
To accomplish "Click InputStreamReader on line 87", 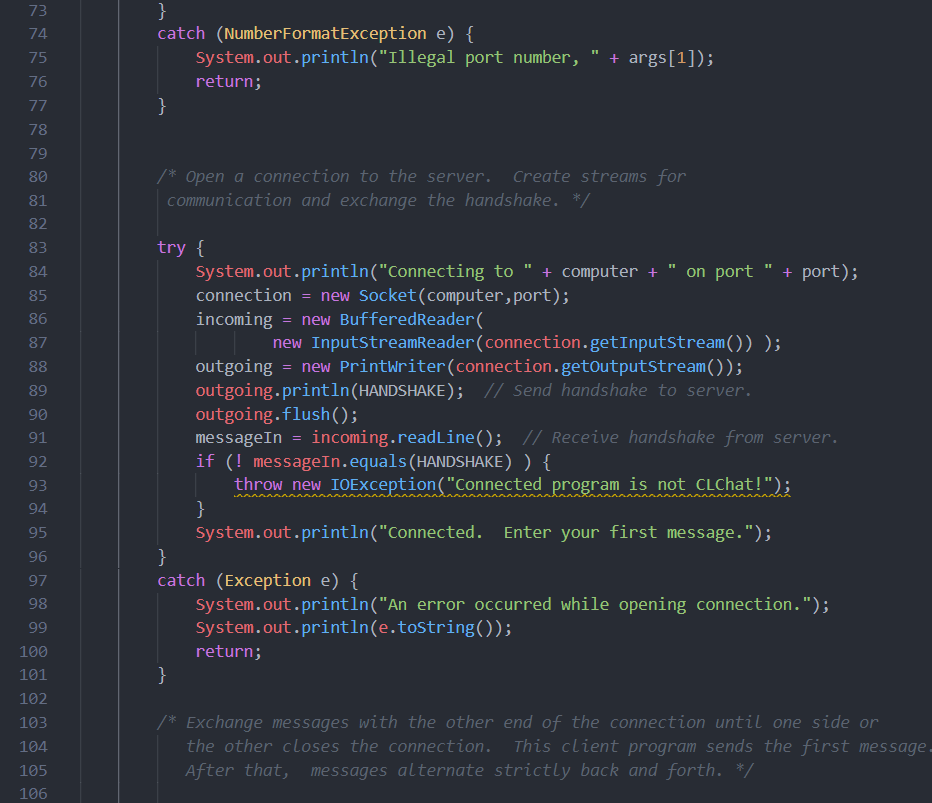I will tap(392, 342).
